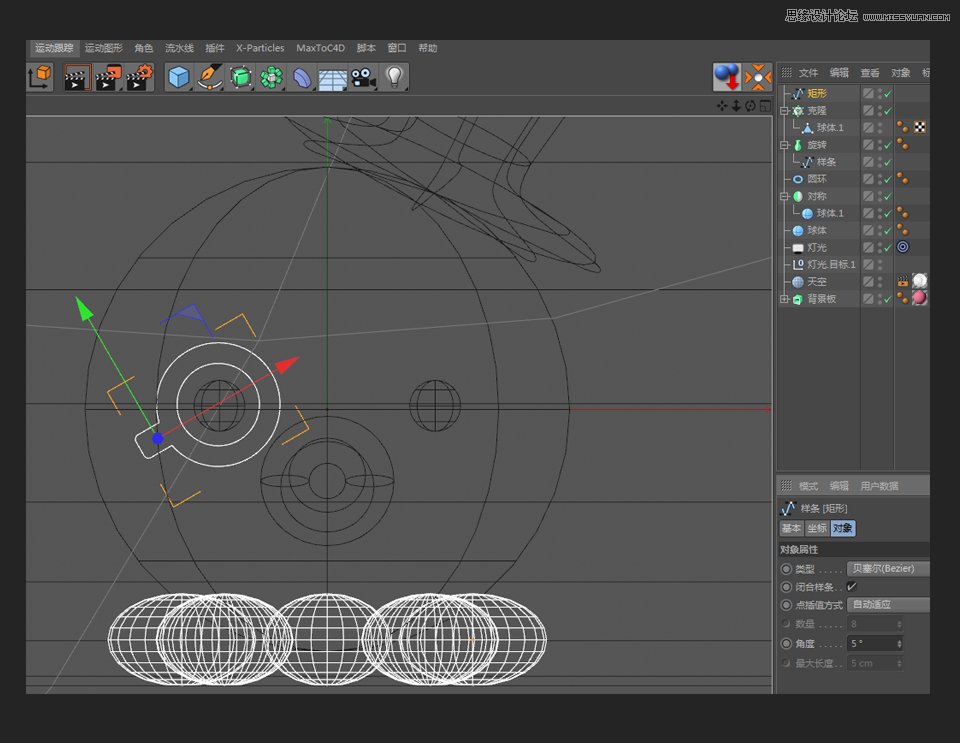Open the 类型 Bezier type dropdown
960x743 pixels.
[x=887, y=569]
